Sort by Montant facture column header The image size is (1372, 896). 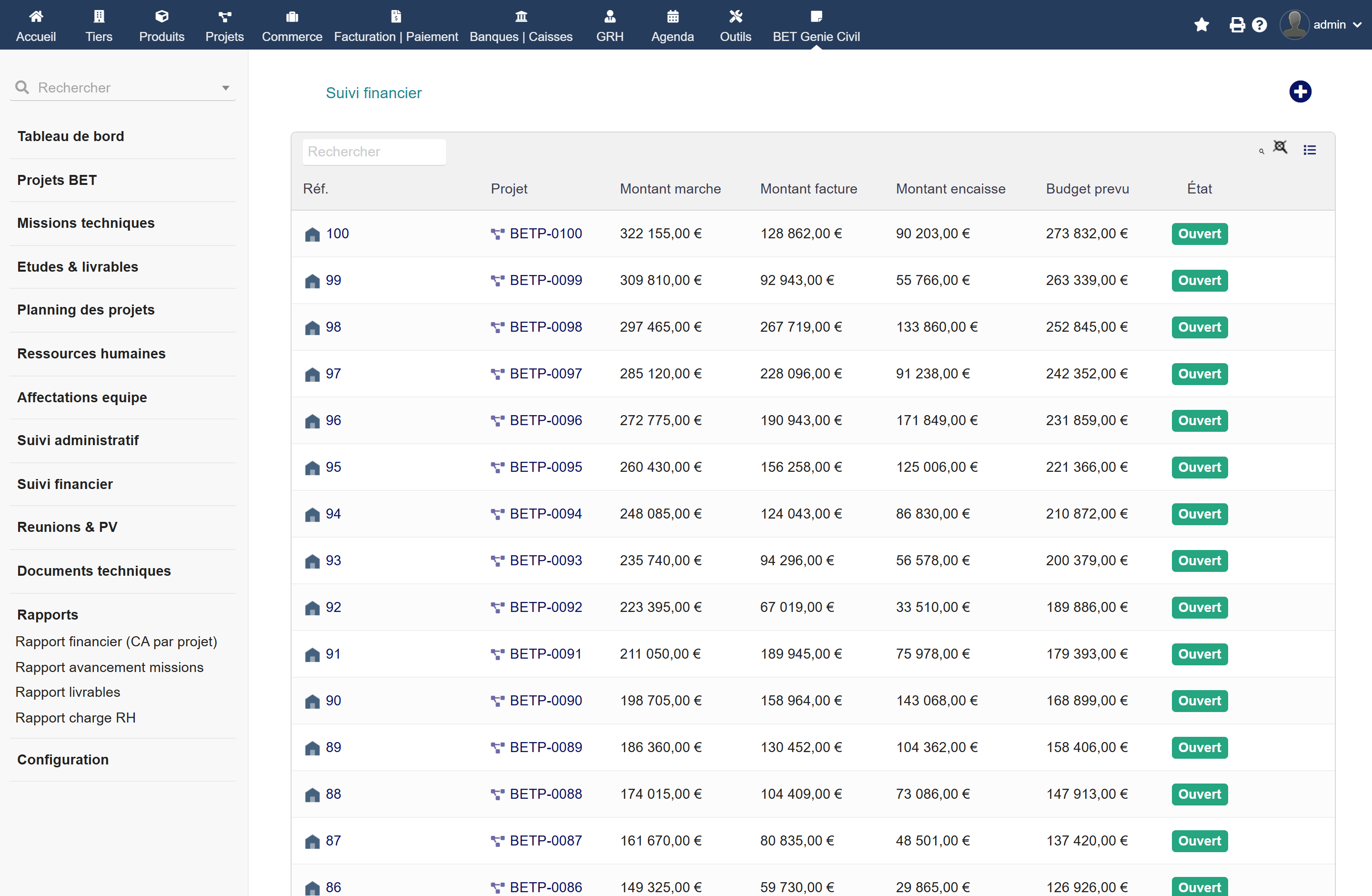pyautogui.click(x=808, y=189)
